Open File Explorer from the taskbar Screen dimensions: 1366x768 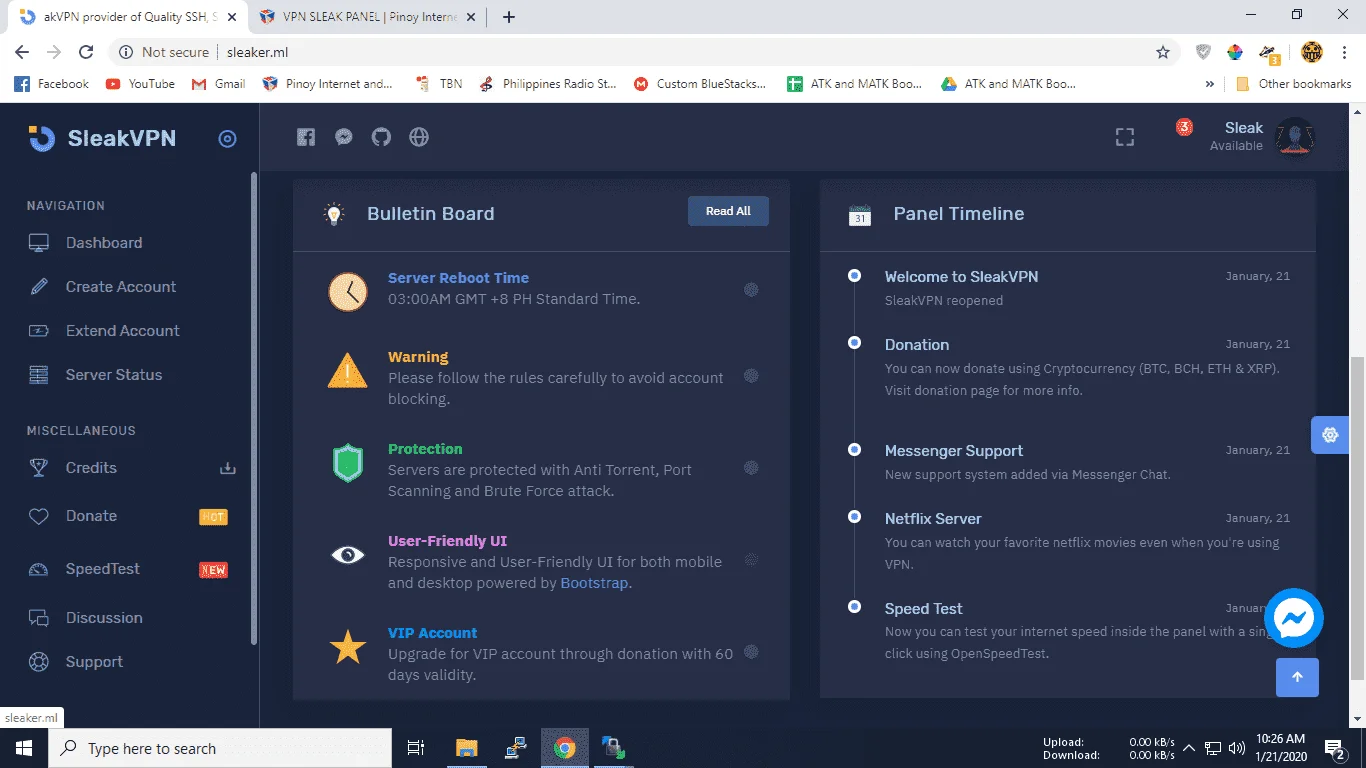(x=466, y=748)
